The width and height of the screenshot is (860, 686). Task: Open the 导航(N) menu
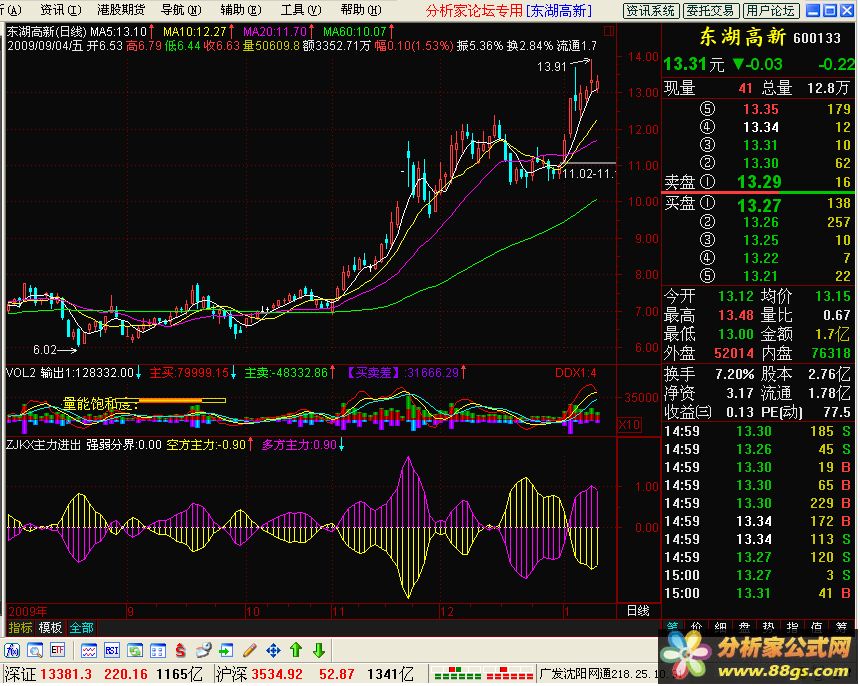click(181, 9)
